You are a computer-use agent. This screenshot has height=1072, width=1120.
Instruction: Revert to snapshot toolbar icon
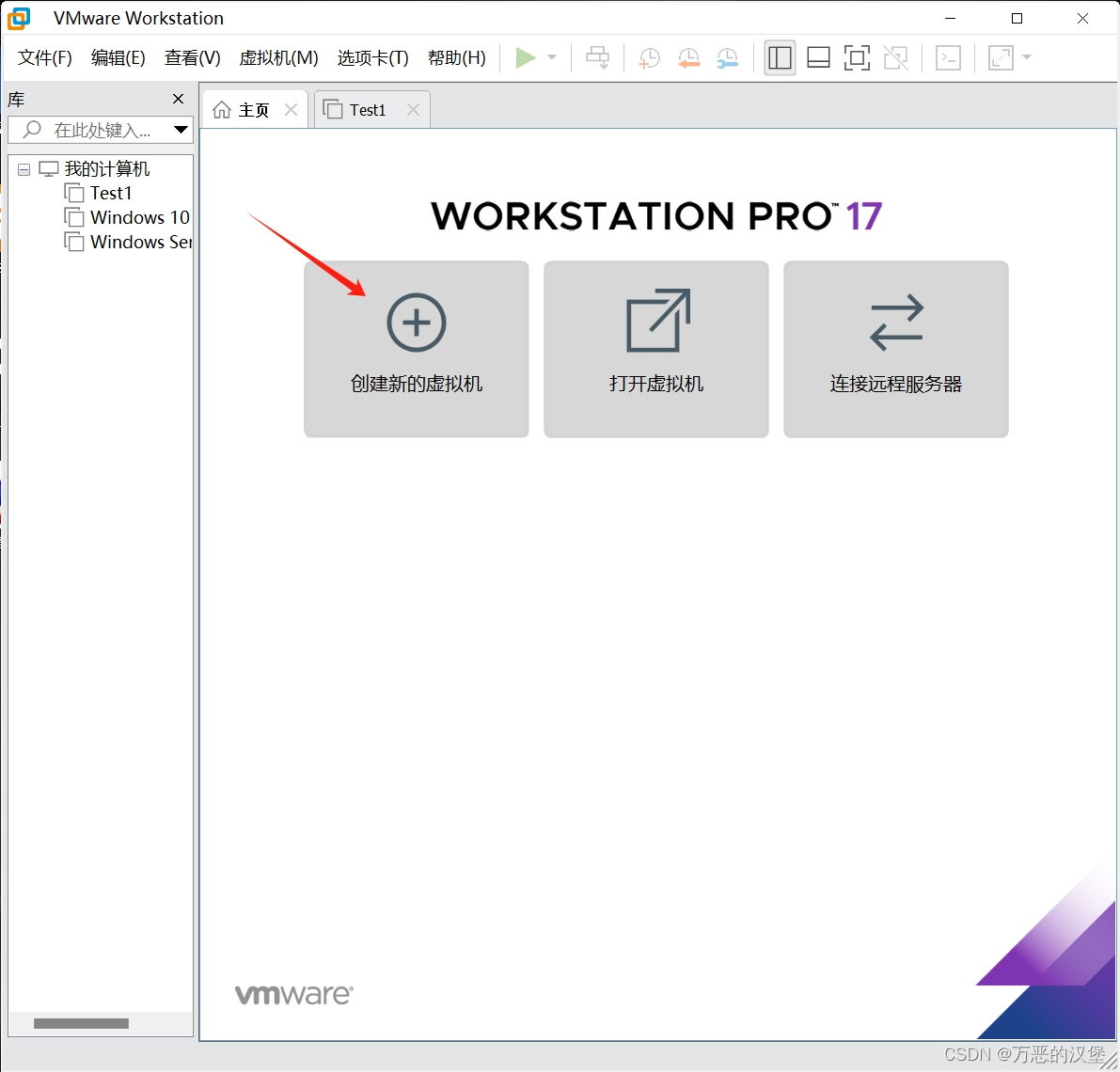(688, 58)
